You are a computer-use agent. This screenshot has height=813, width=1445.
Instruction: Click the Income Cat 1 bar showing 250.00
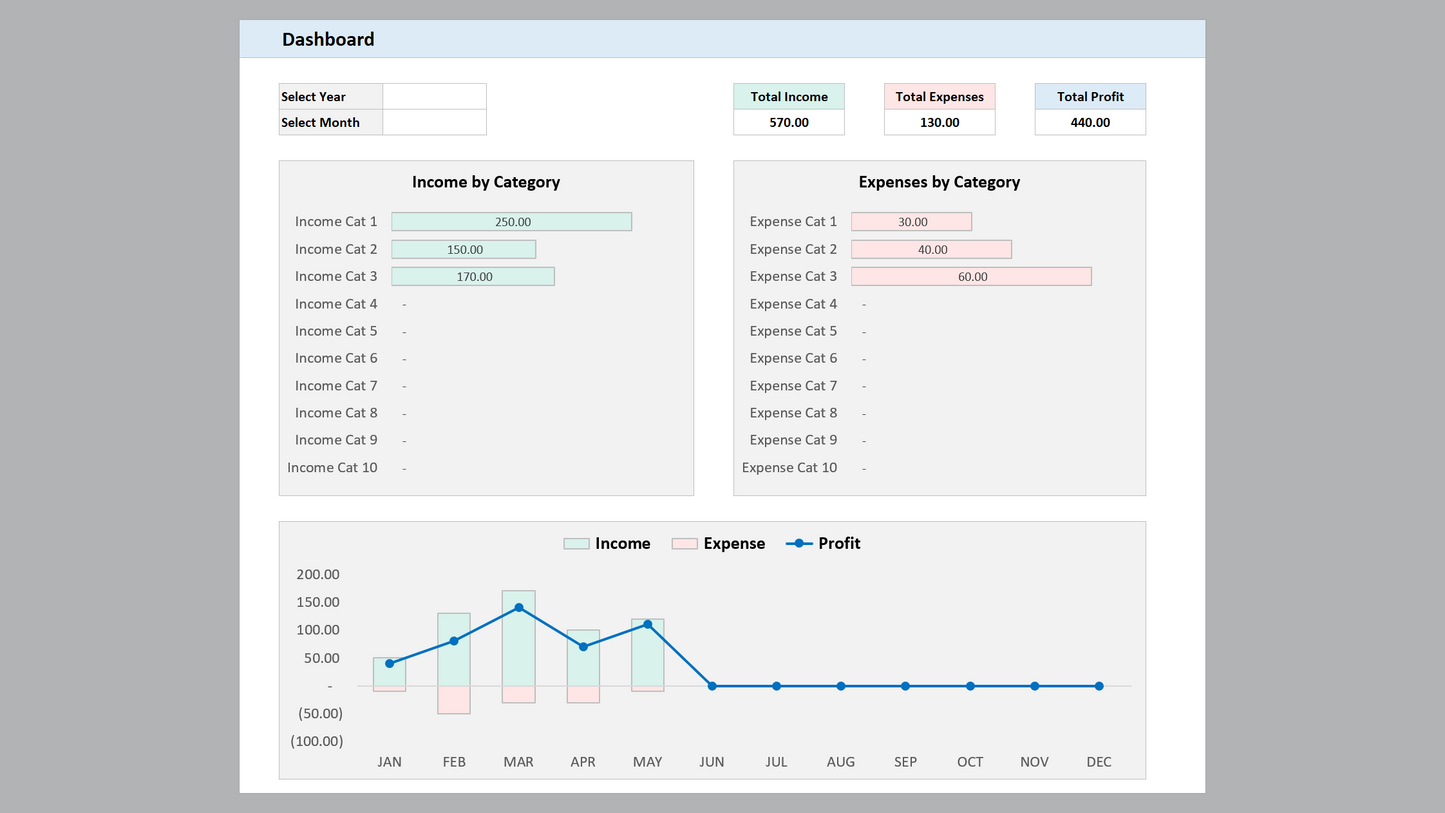[511, 222]
